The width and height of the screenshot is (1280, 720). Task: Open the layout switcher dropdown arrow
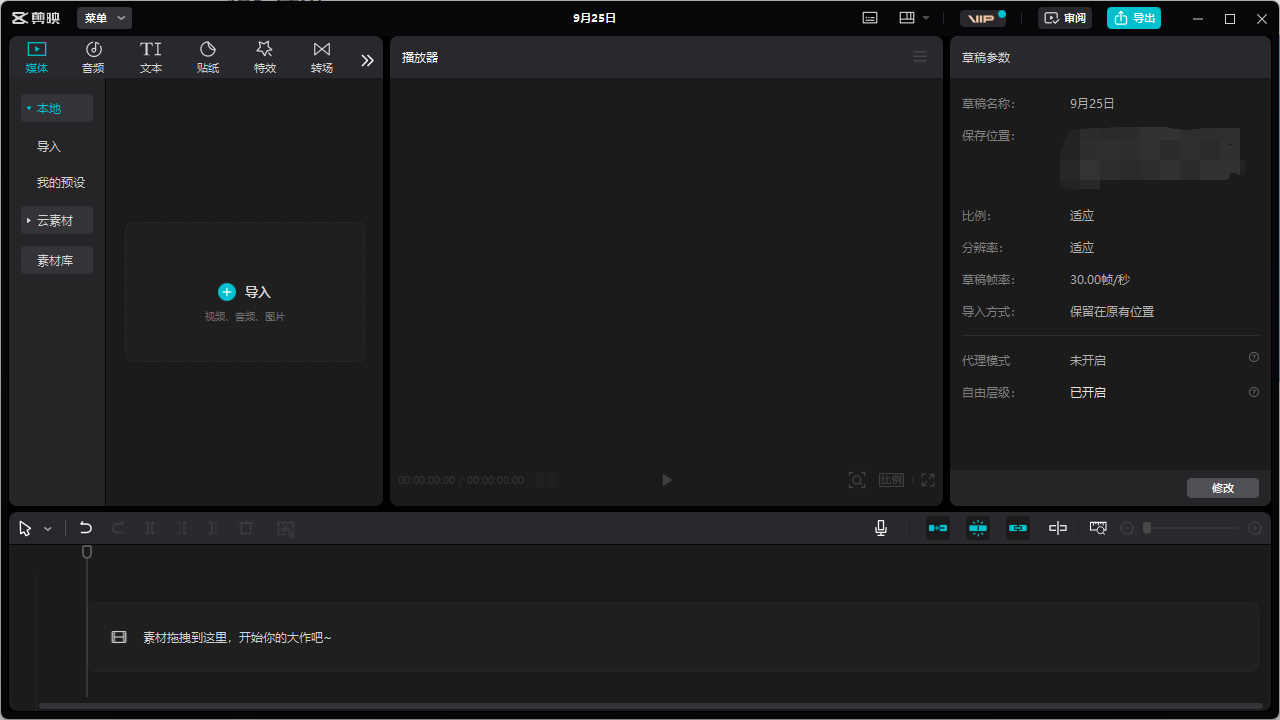point(926,18)
